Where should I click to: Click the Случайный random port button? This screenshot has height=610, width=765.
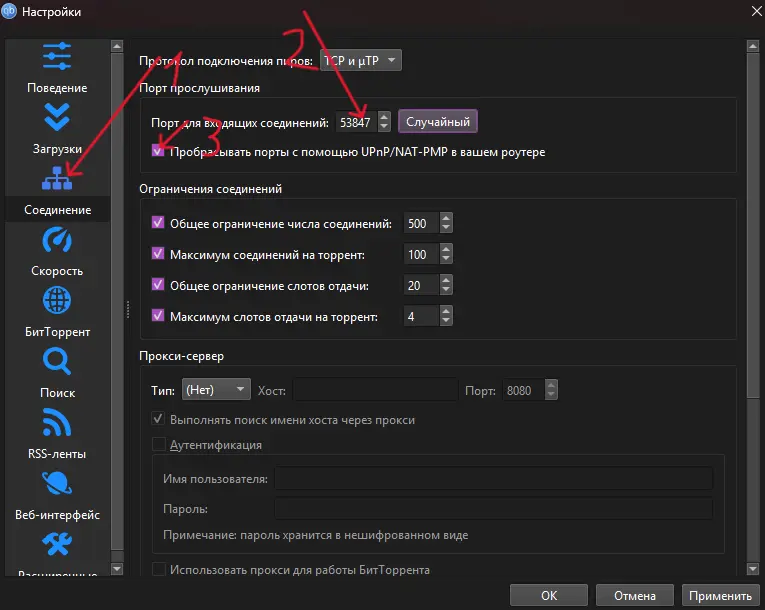point(438,122)
